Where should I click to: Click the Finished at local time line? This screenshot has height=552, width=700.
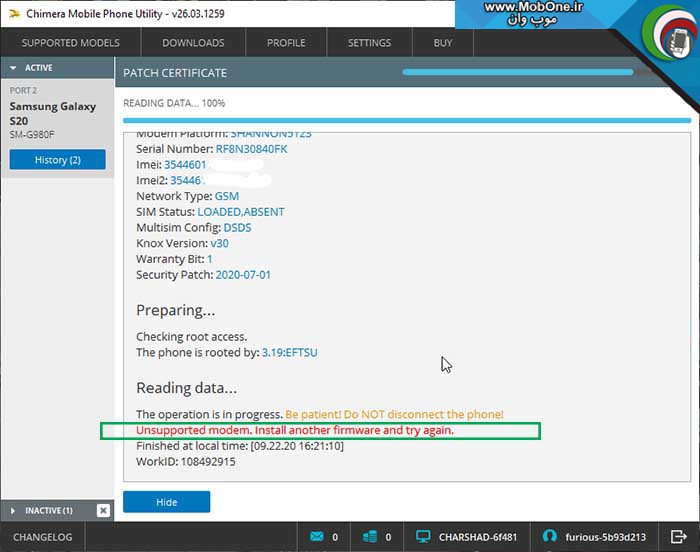pyautogui.click(x=240, y=446)
